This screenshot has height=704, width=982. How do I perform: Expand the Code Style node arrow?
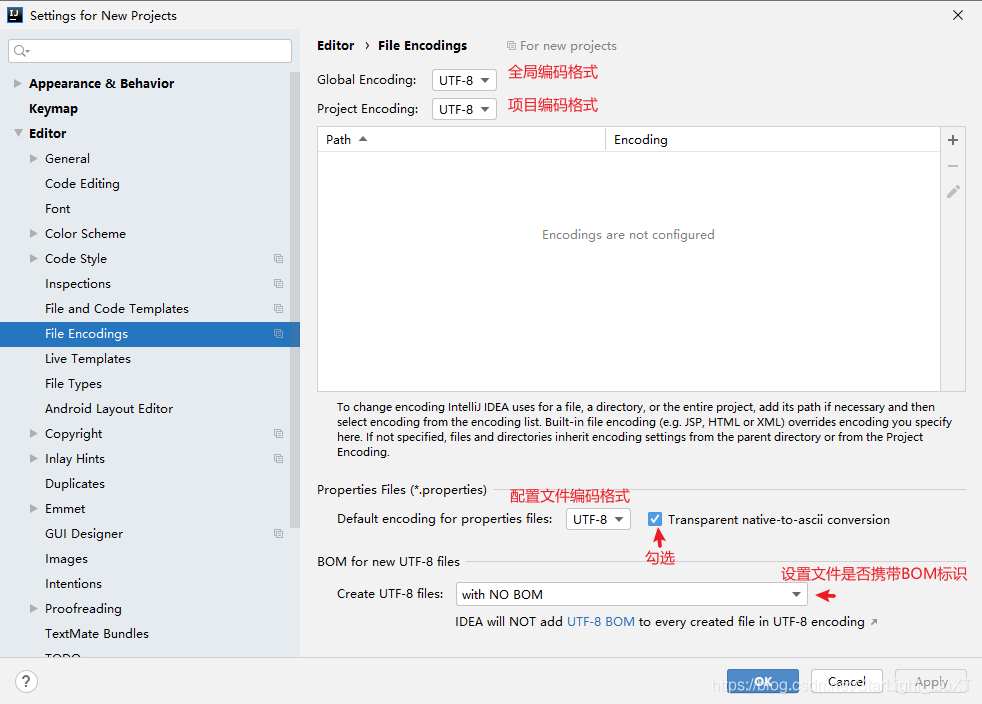34,259
